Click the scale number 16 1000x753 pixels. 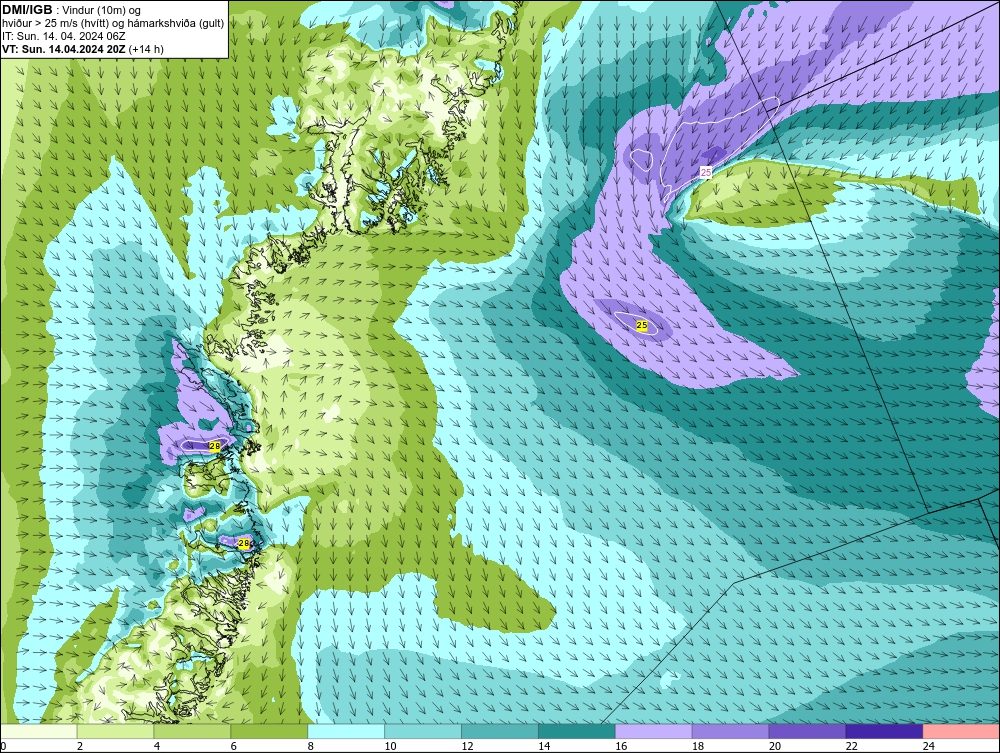[621, 746]
